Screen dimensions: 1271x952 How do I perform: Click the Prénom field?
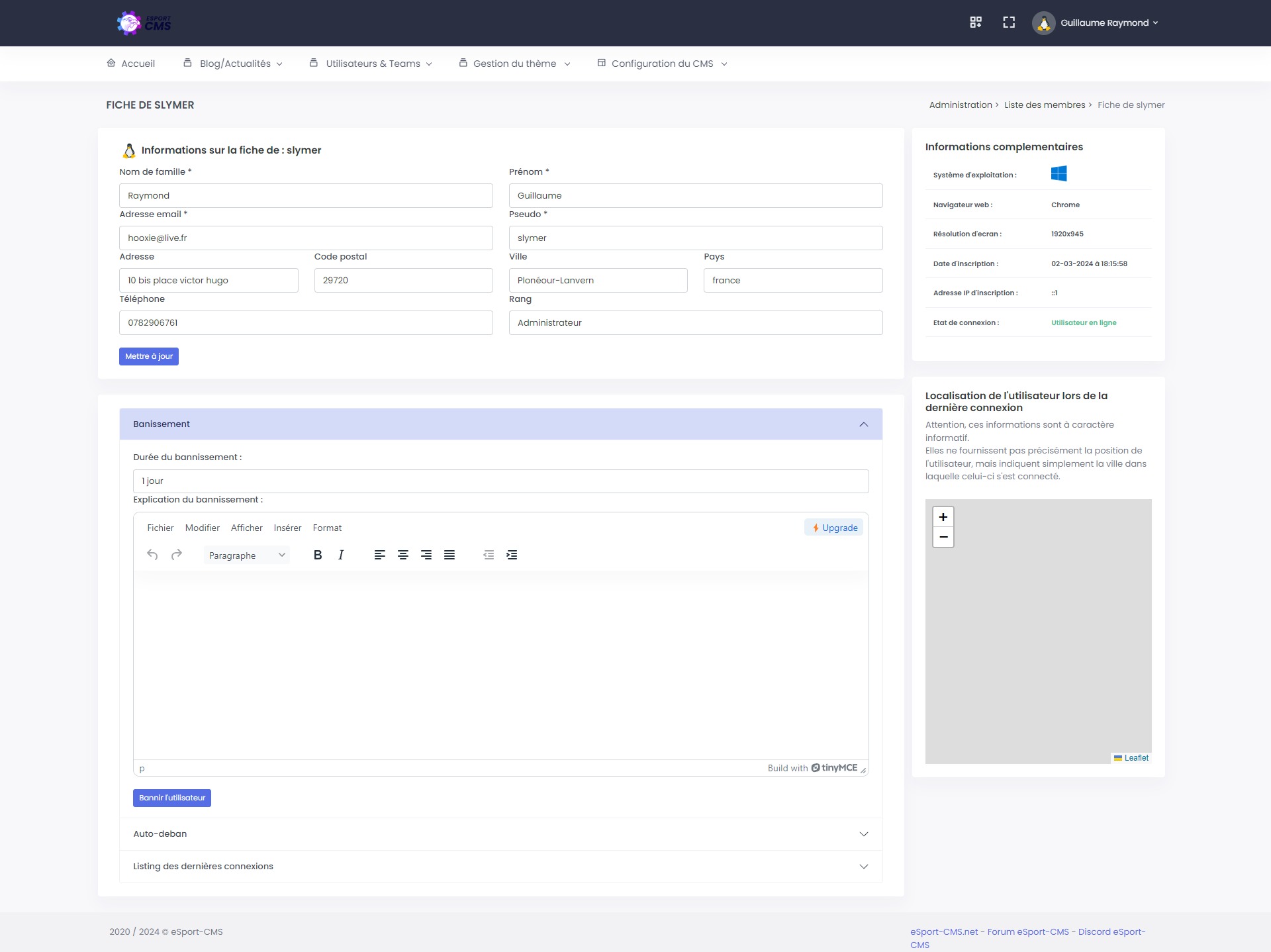tap(696, 196)
